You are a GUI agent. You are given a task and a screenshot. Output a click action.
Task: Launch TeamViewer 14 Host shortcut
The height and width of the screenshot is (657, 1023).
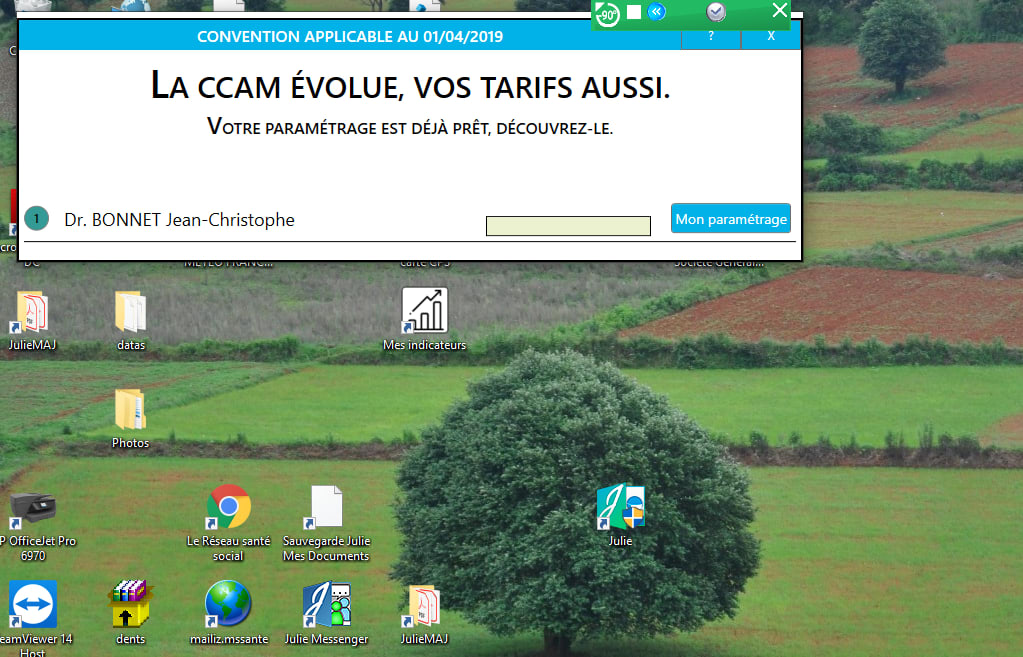(x=33, y=605)
